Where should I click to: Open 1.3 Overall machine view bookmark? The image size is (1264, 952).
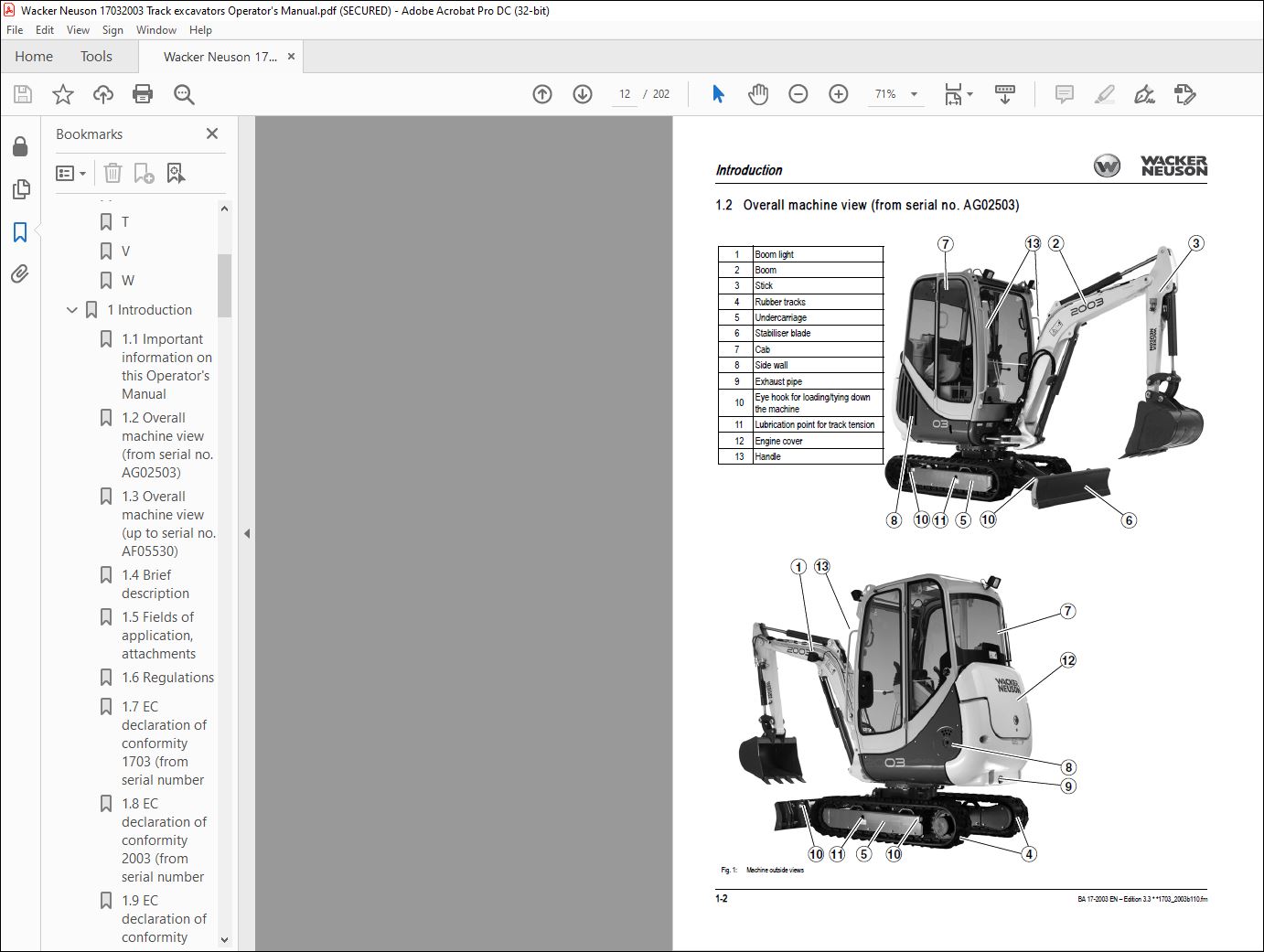tap(167, 524)
